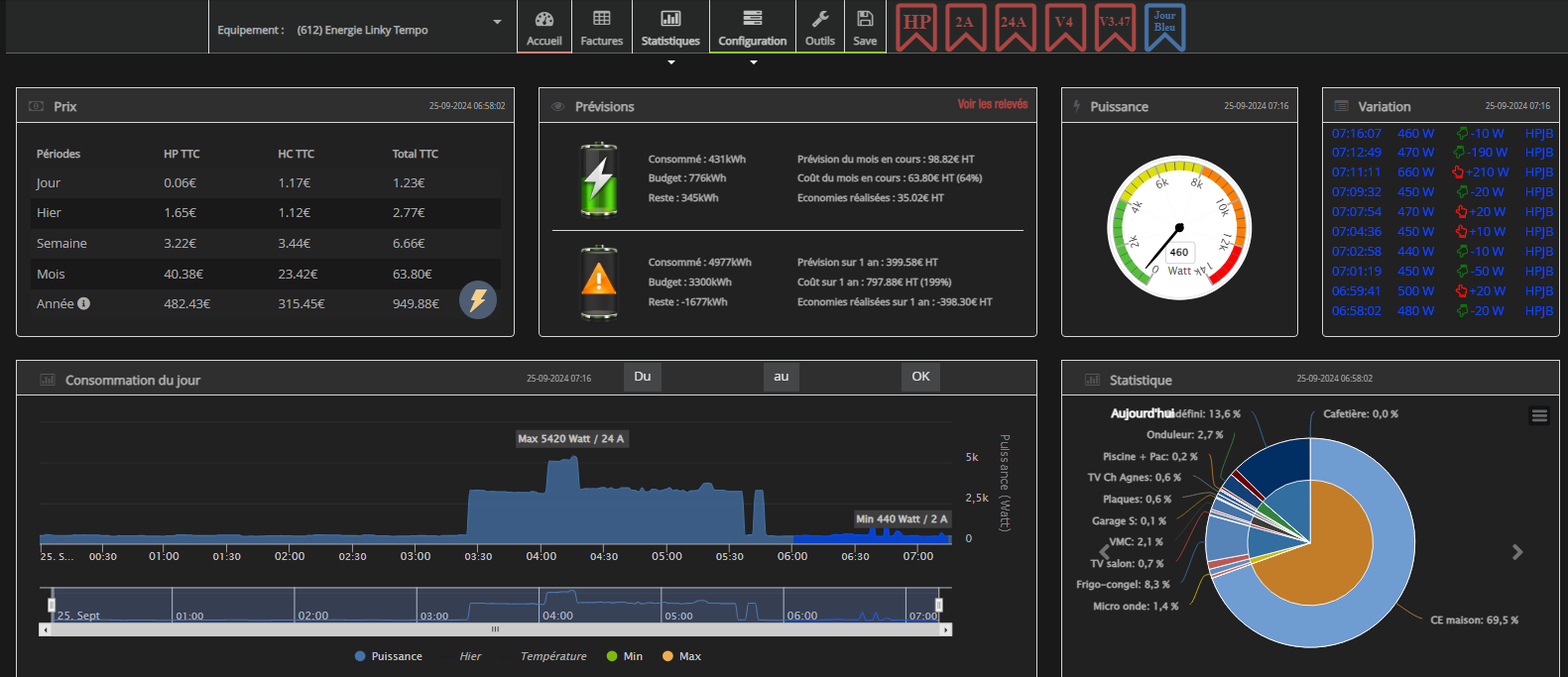Click the Outils wrench icon

coord(819,19)
